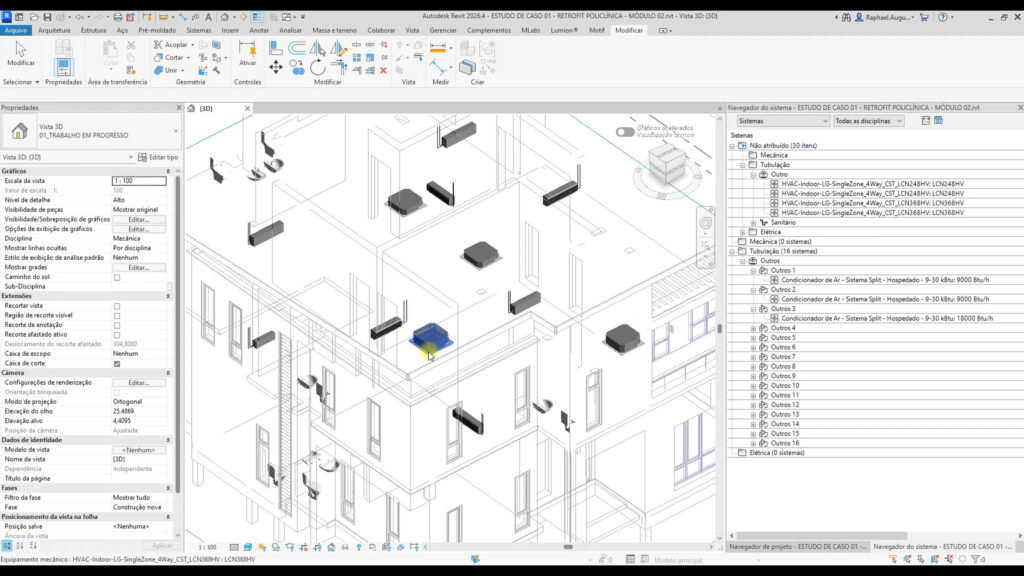Screen dimensions: 1024x576
Task: Open the Selecionar panel dropdown
Action: (22, 82)
